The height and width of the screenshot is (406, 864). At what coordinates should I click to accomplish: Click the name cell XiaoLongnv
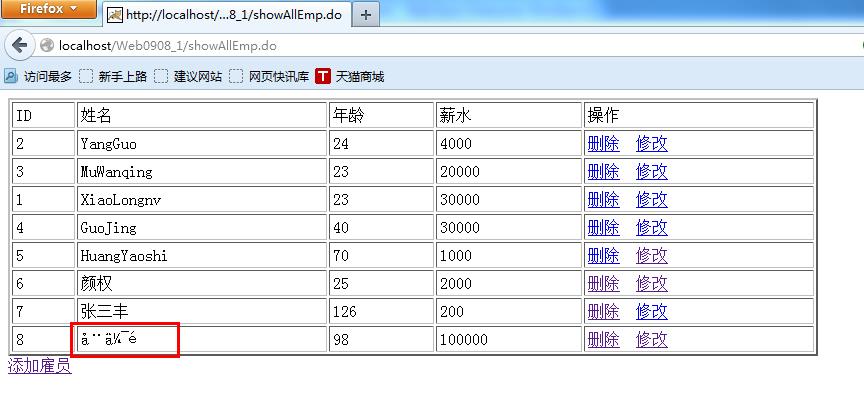tap(202, 199)
